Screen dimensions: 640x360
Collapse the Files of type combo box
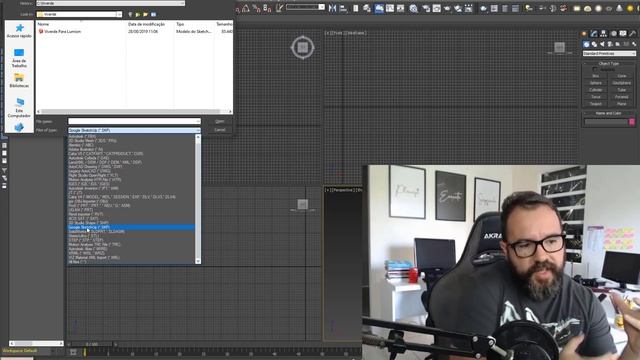(x=134, y=130)
